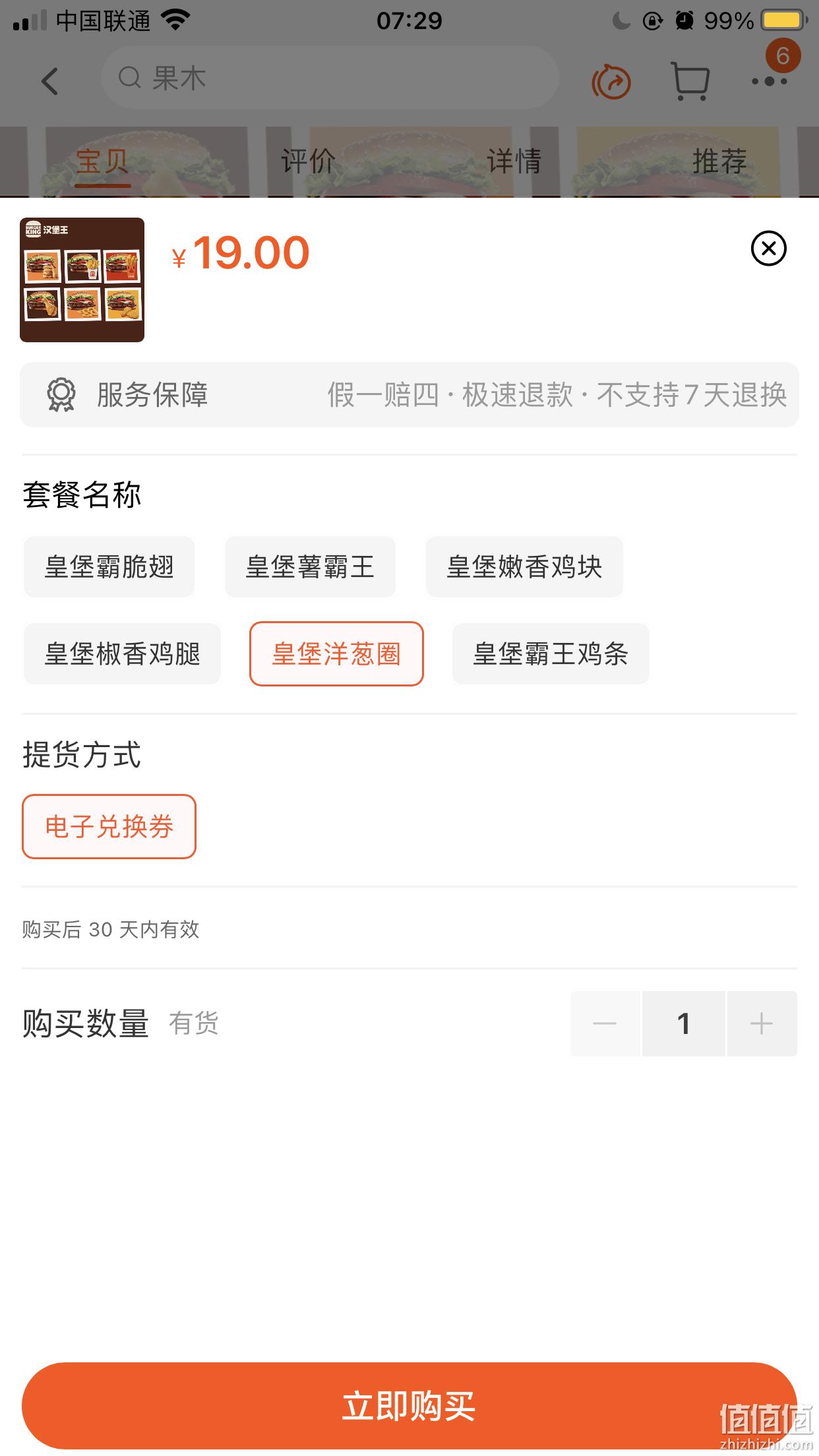
Task: Open the Burger King product thumbnail
Action: (x=82, y=280)
